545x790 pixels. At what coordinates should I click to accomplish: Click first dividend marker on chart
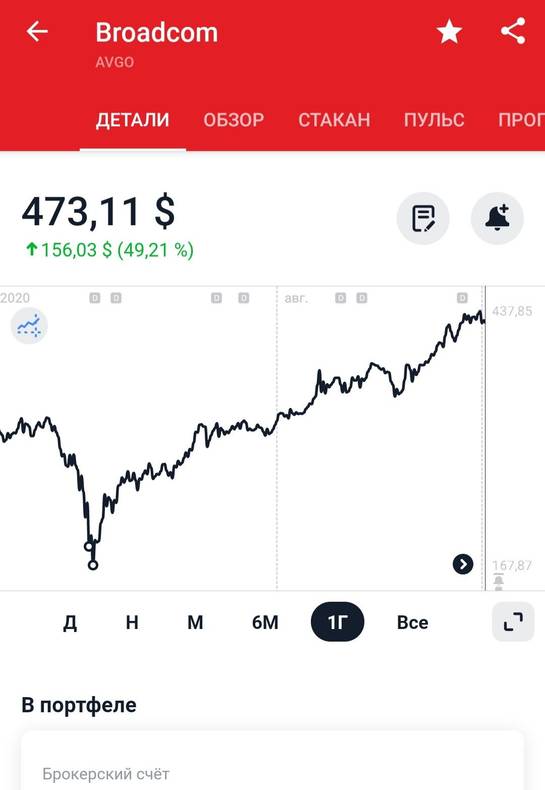tap(95, 298)
